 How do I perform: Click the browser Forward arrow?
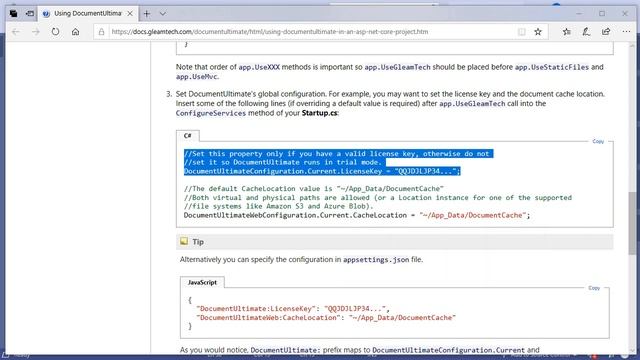[36, 32]
